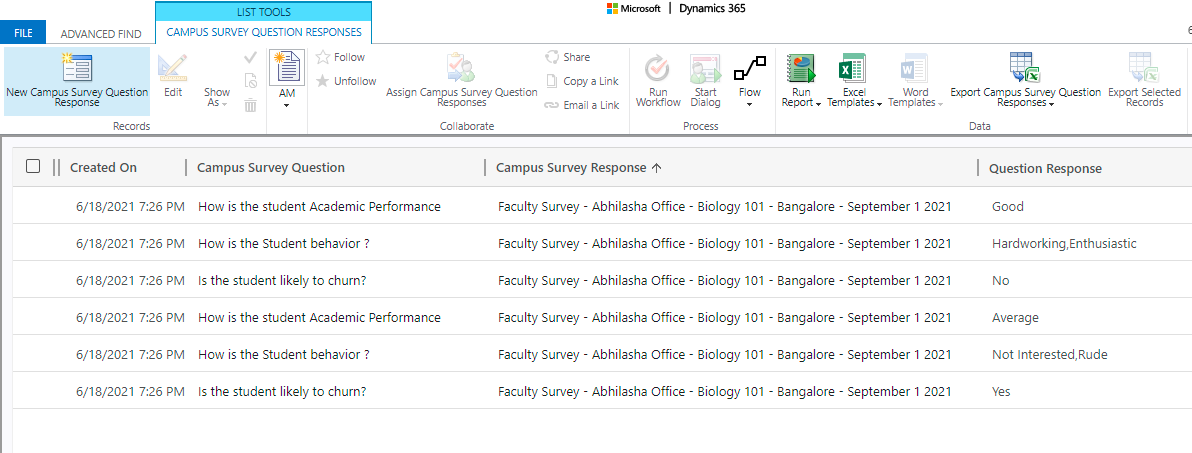Click Assign Campus Survey Question Responses icon
The width and height of the screenshot is (1192, 453).
[461, 68]
